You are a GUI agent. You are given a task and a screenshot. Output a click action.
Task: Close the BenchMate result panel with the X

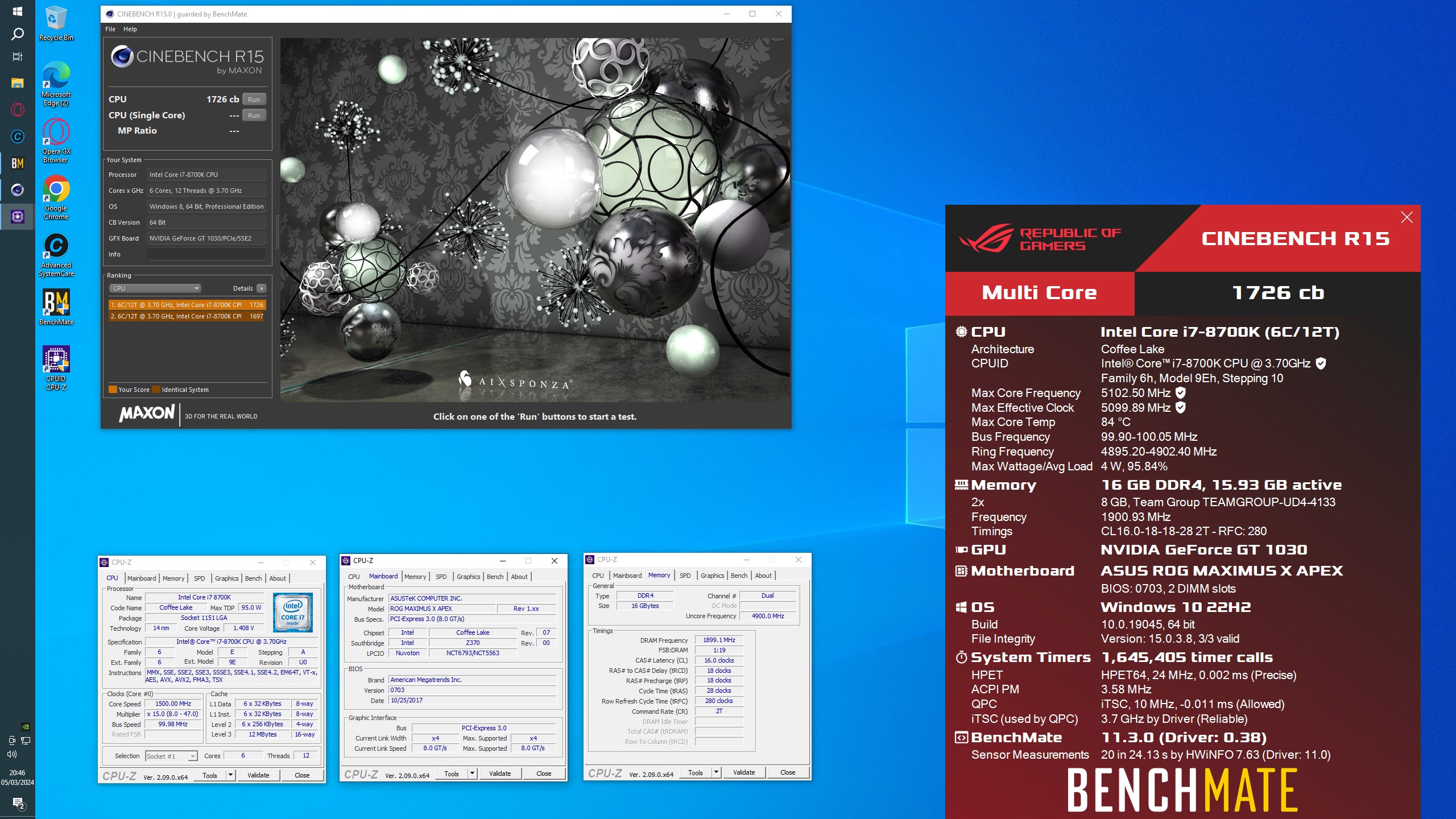[1407, 217]
